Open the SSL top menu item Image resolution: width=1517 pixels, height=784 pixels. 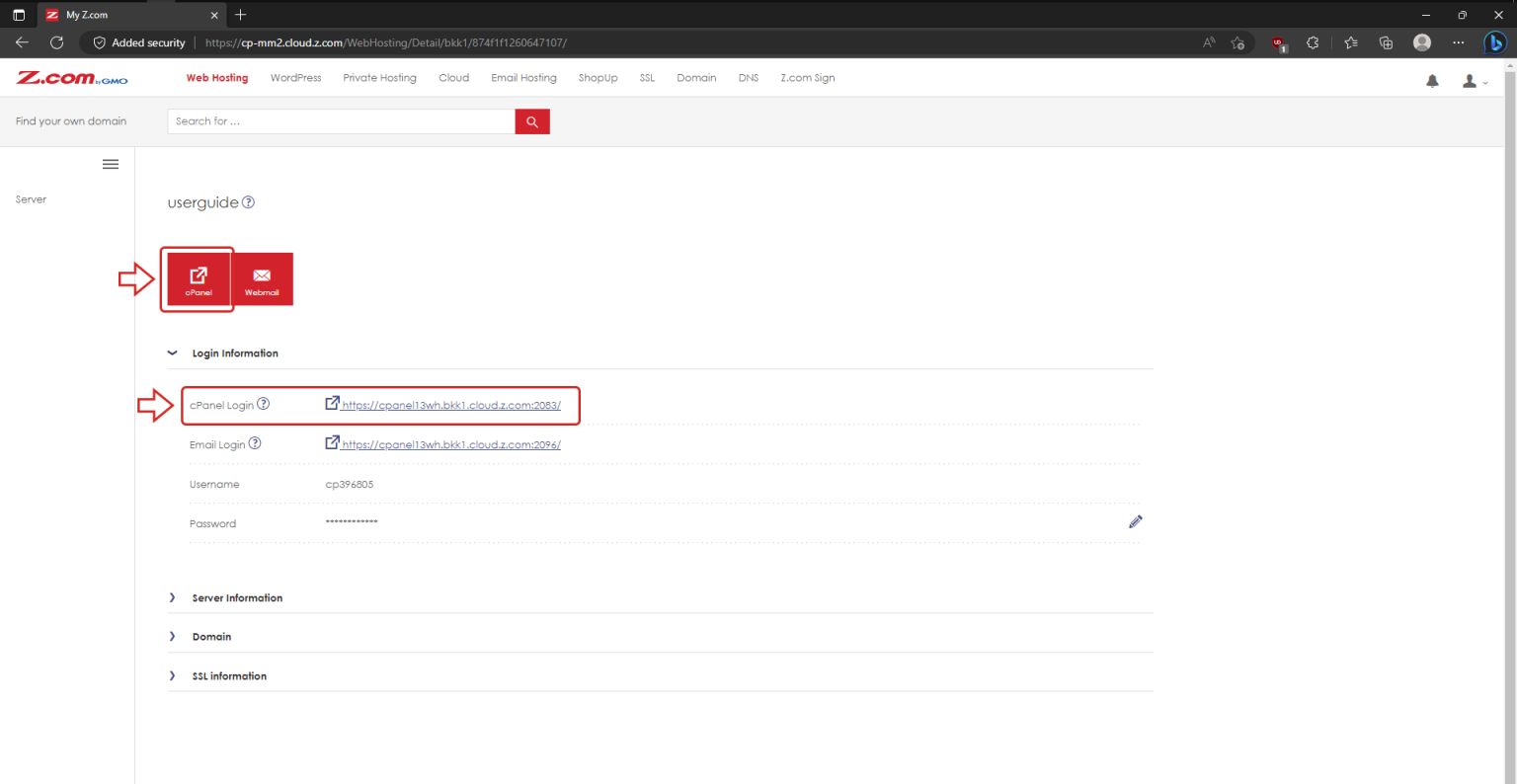pos(647,78)
